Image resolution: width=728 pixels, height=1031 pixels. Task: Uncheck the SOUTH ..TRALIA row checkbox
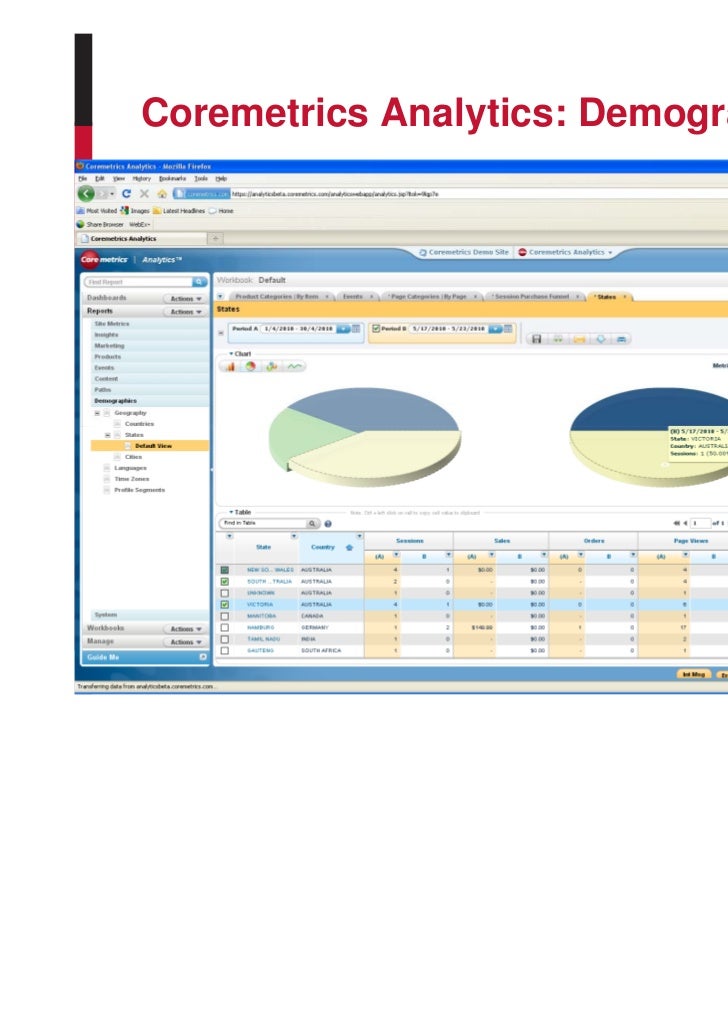[225, 582]
